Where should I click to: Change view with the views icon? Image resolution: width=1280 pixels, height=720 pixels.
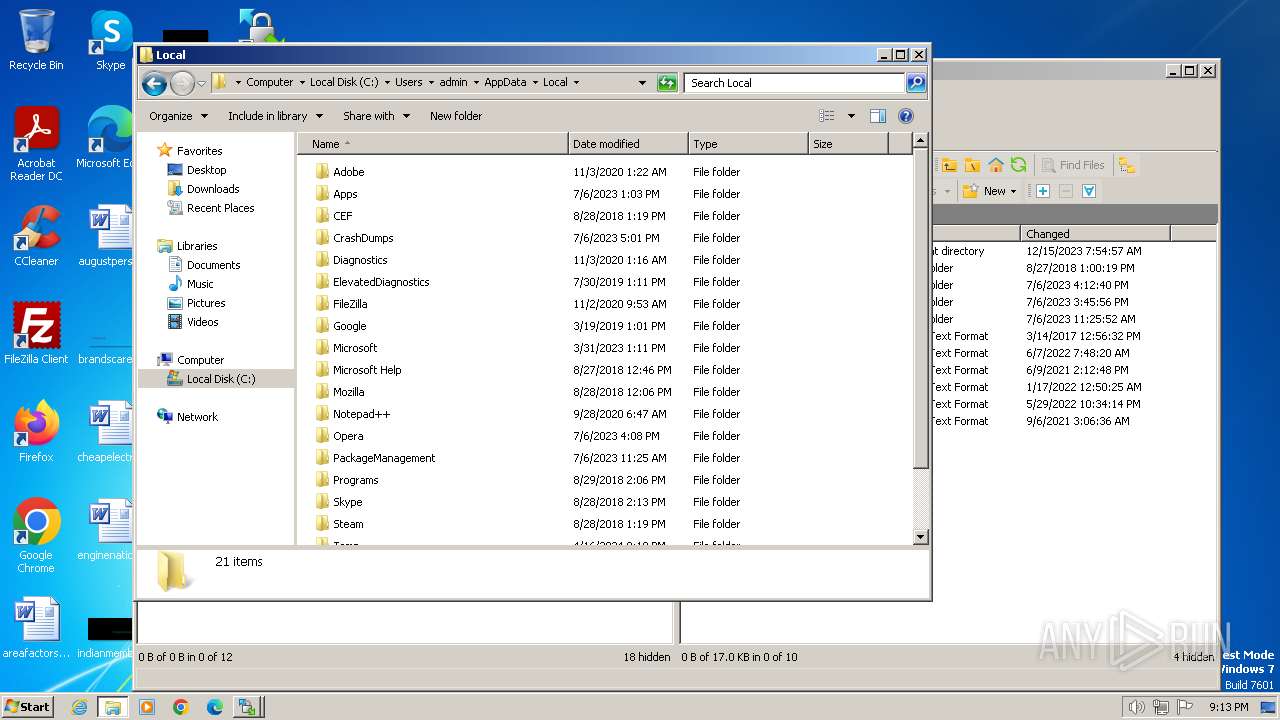click(x=827, y=116)
